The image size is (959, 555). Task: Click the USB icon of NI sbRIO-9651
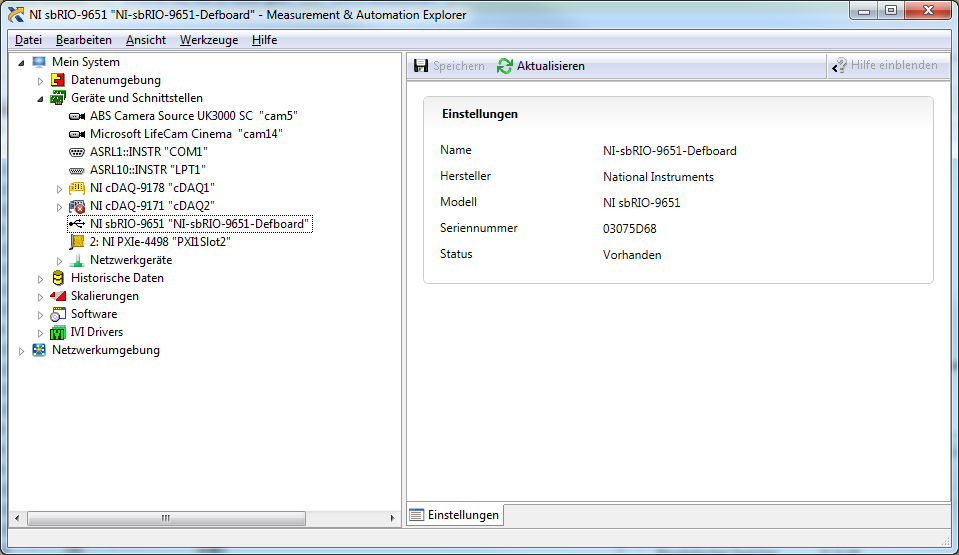(76, 224)
